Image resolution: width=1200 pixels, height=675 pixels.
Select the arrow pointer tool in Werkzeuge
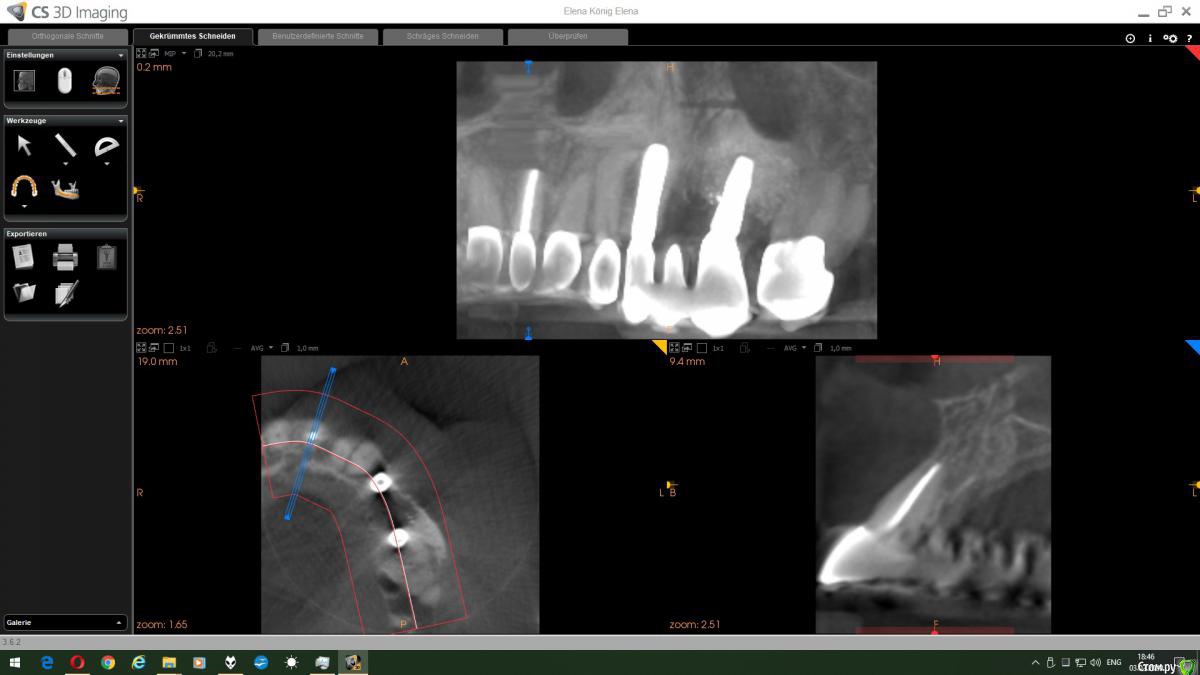click(25, 146)
